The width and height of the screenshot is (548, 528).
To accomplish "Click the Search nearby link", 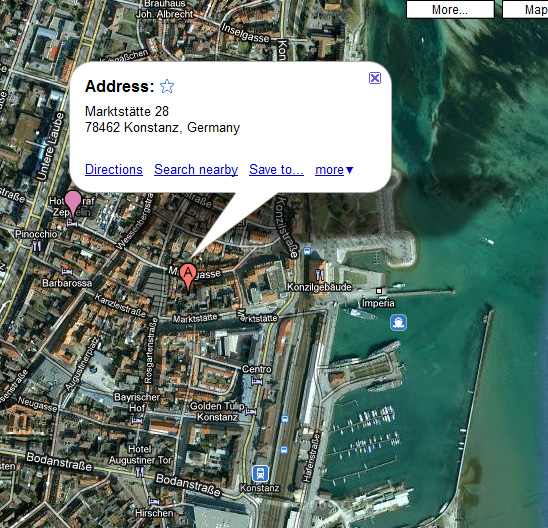I will [196, 169].
